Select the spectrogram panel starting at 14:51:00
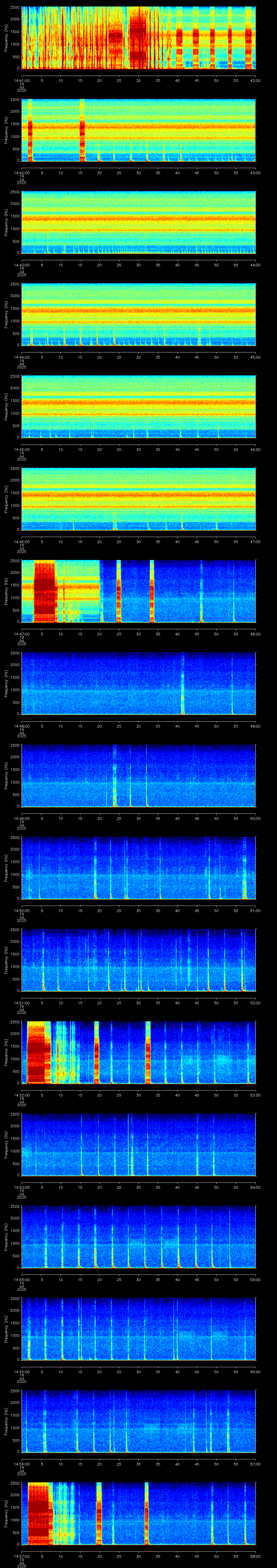Image resolution: width=277 pixels, height=1568 pixels. coord(138,960)
